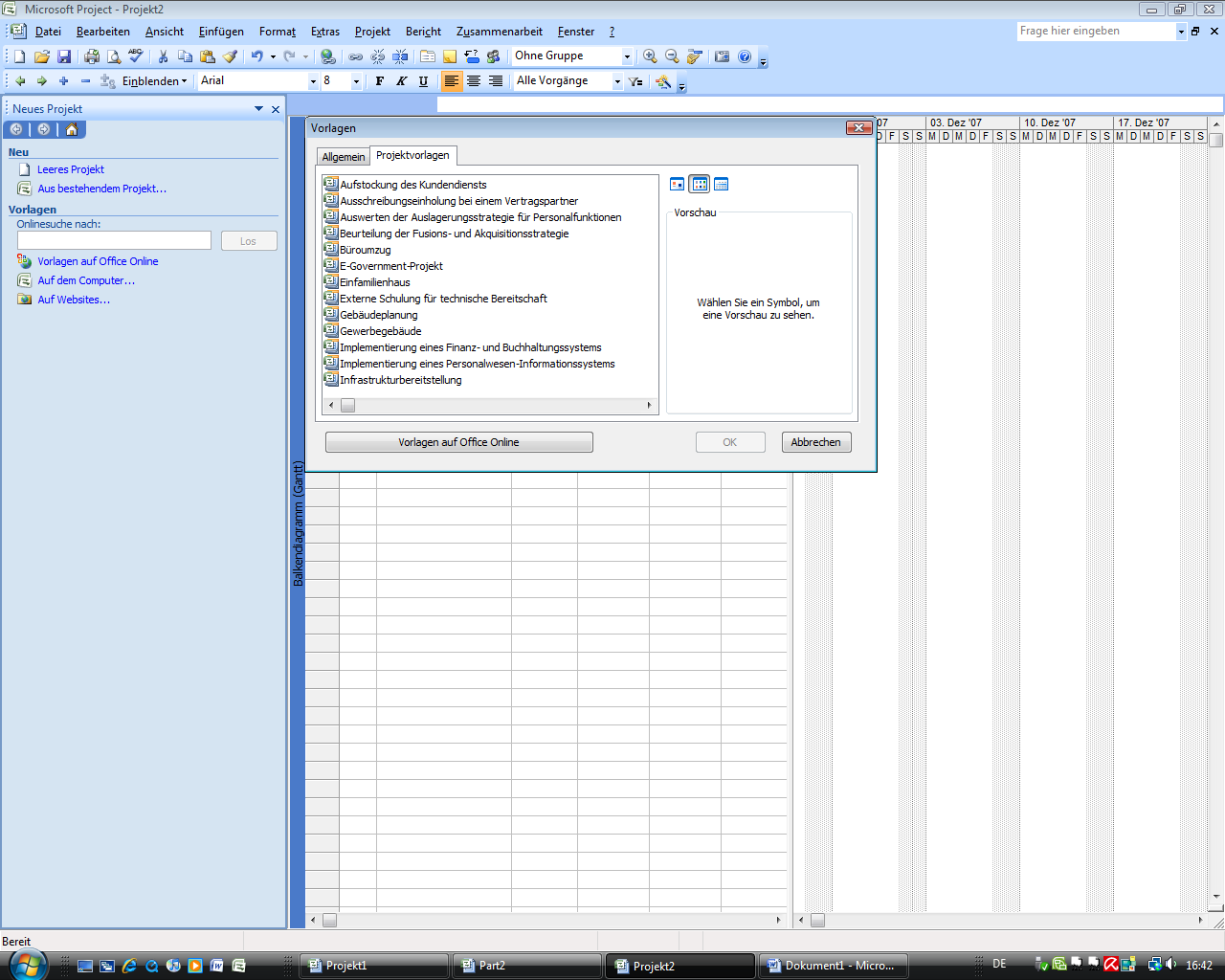Click the yellow Task Notes icon
Screen dimensions: 1225x980
coord(450,56)
